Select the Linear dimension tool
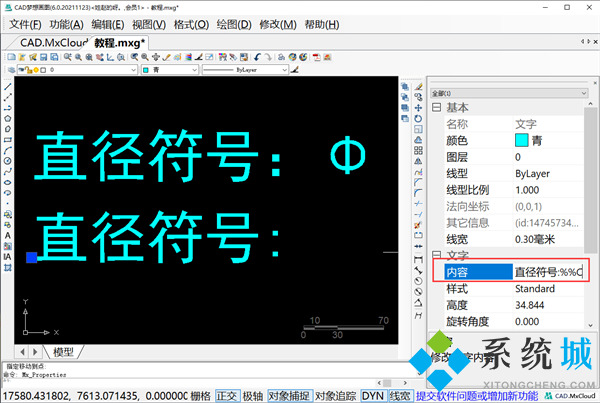 [419, 259]
